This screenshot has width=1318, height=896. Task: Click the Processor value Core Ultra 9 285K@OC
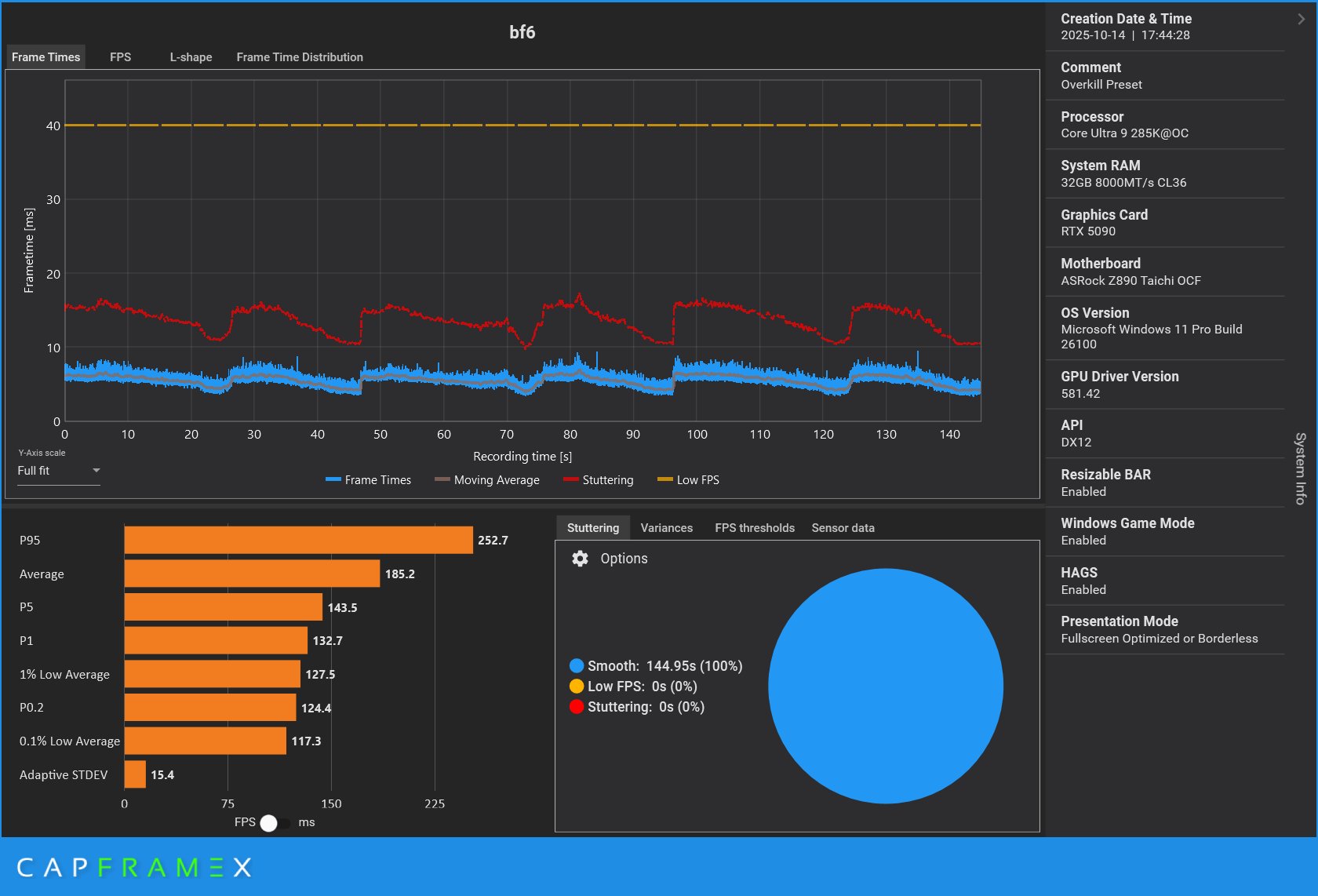(1124, 133)
